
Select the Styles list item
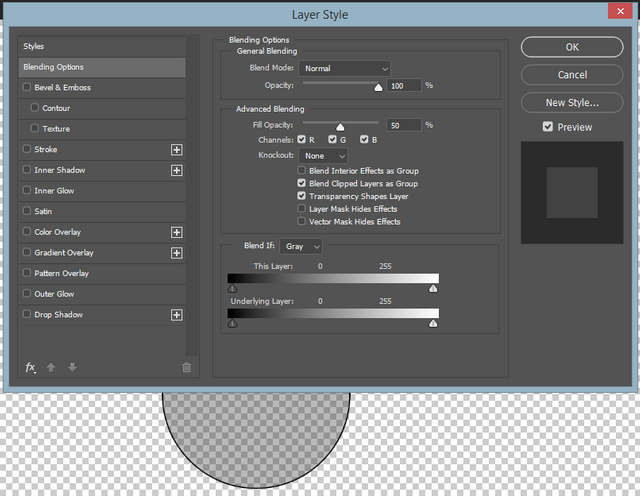(102, 46)
